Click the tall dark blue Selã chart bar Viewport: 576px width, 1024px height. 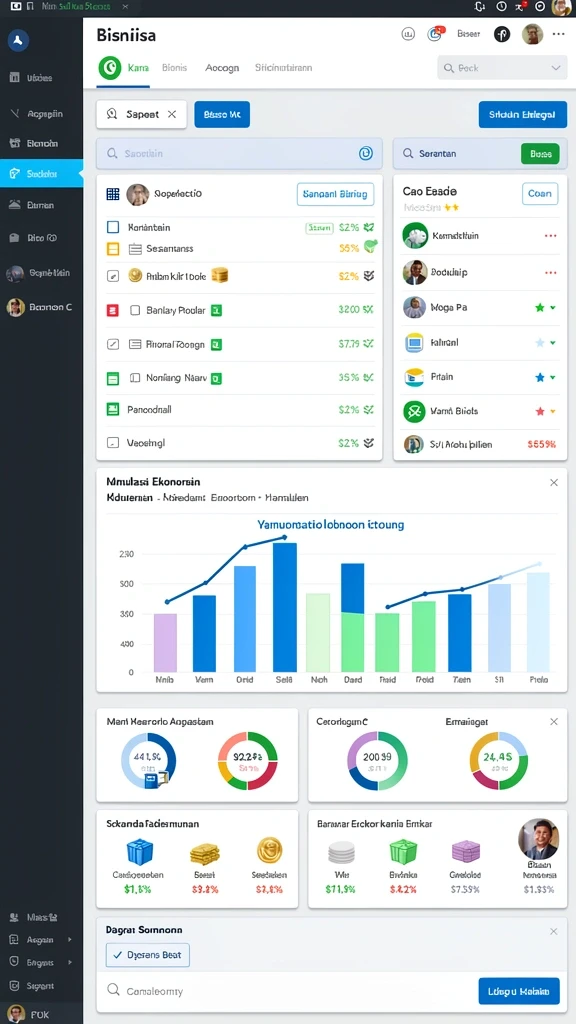[x=285, y=607]
